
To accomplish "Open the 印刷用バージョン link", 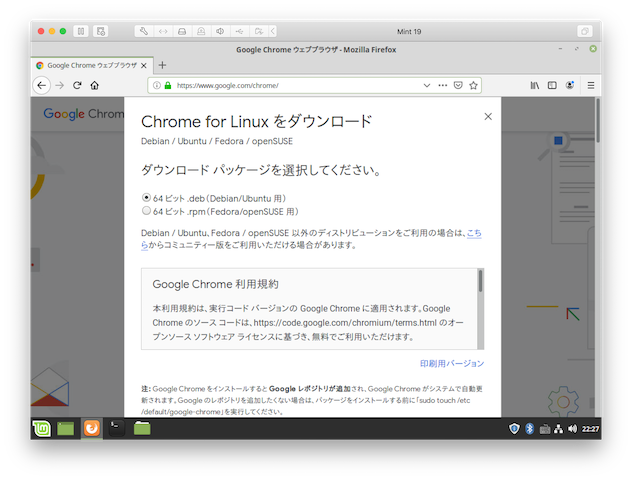I will point(452,364).
